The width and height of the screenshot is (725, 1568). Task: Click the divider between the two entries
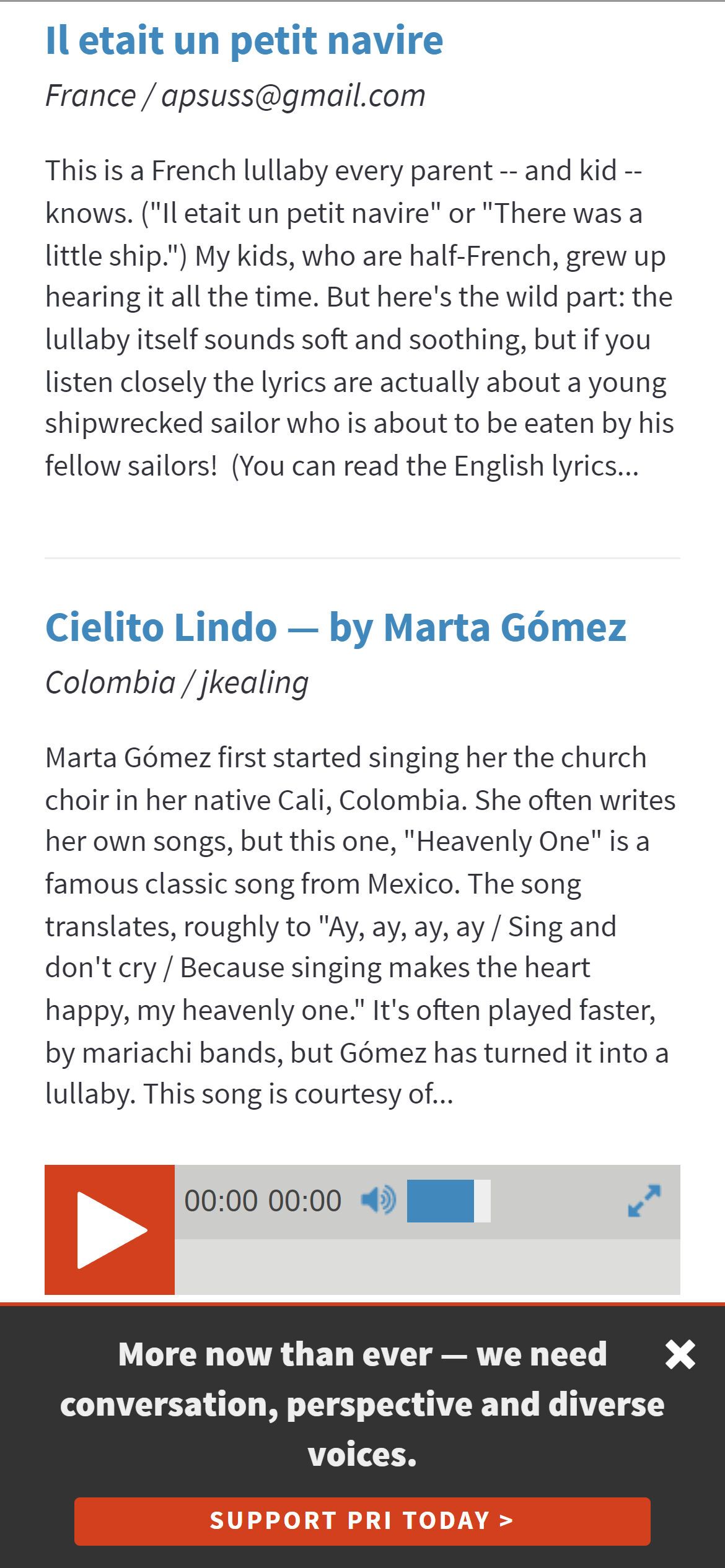[x=362, y=558]
